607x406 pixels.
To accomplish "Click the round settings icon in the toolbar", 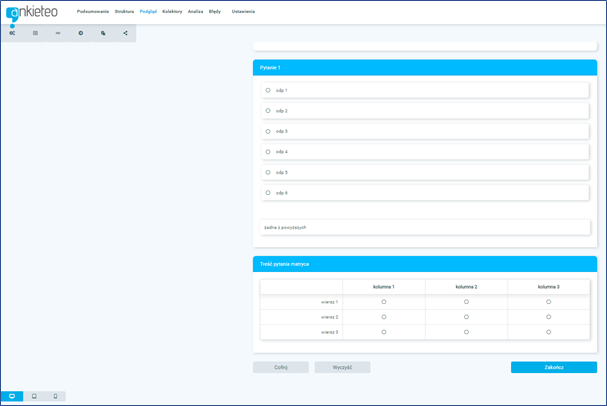I will click(x=81, y=33).
